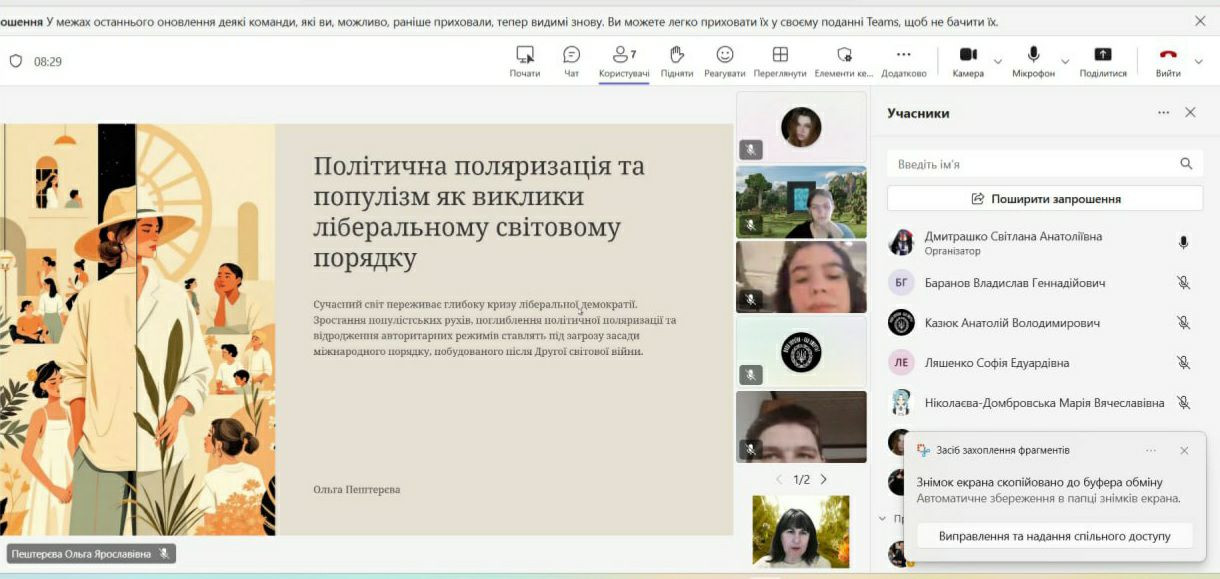
Task: Switch to the Користувачі participants tab
Action: click(624, 60)
